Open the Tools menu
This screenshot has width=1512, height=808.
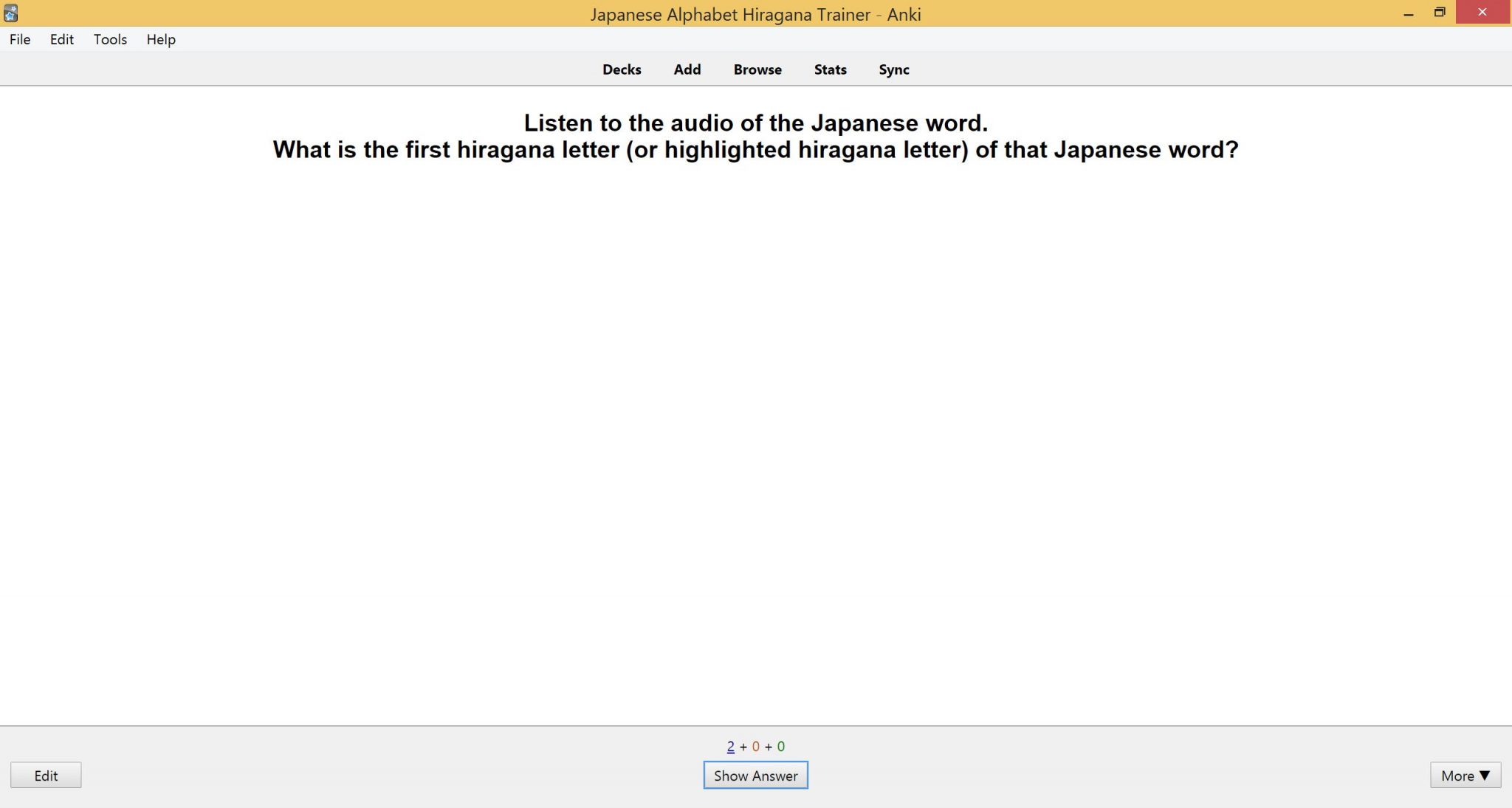point(109,39)
